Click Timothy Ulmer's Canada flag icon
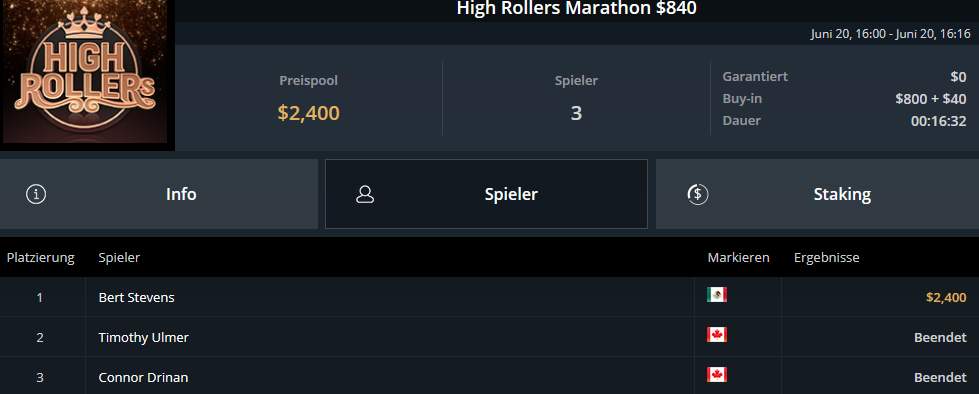This screenshot has width=979, height=394. (x=717, y=335)
